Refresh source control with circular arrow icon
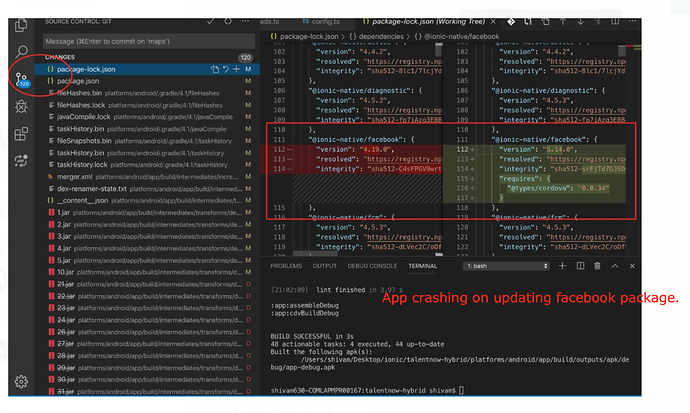The height and width of the screenshot is (413, 690). tap(228, 21)
